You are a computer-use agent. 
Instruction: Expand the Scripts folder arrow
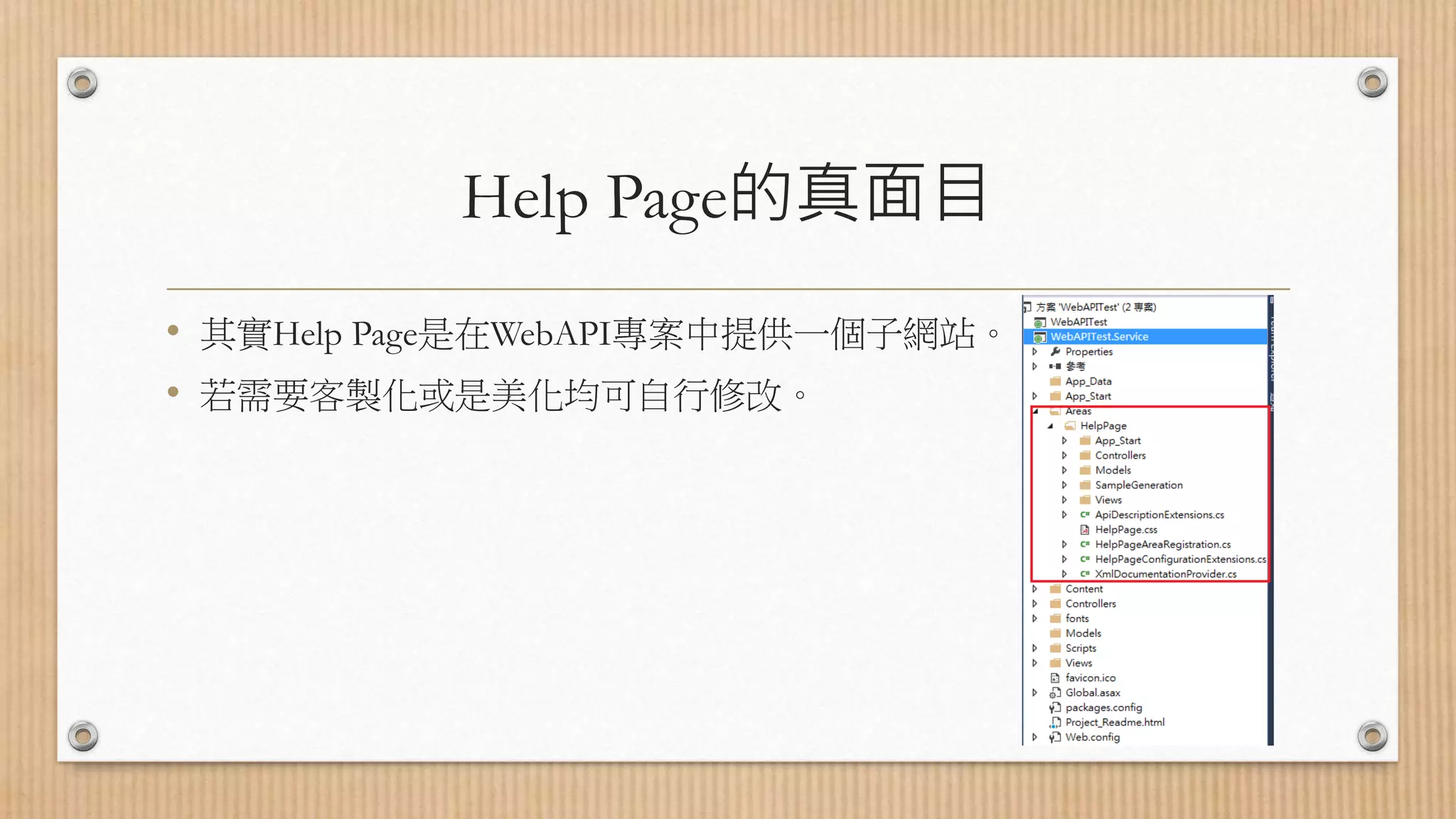(x=1035, y=648)
